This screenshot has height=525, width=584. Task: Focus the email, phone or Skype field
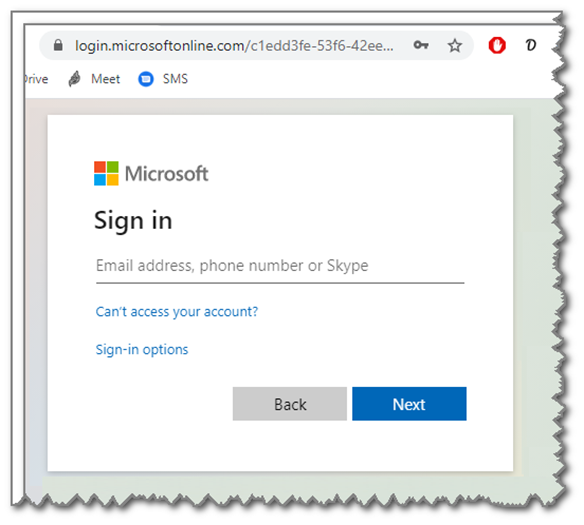[280, 266]
